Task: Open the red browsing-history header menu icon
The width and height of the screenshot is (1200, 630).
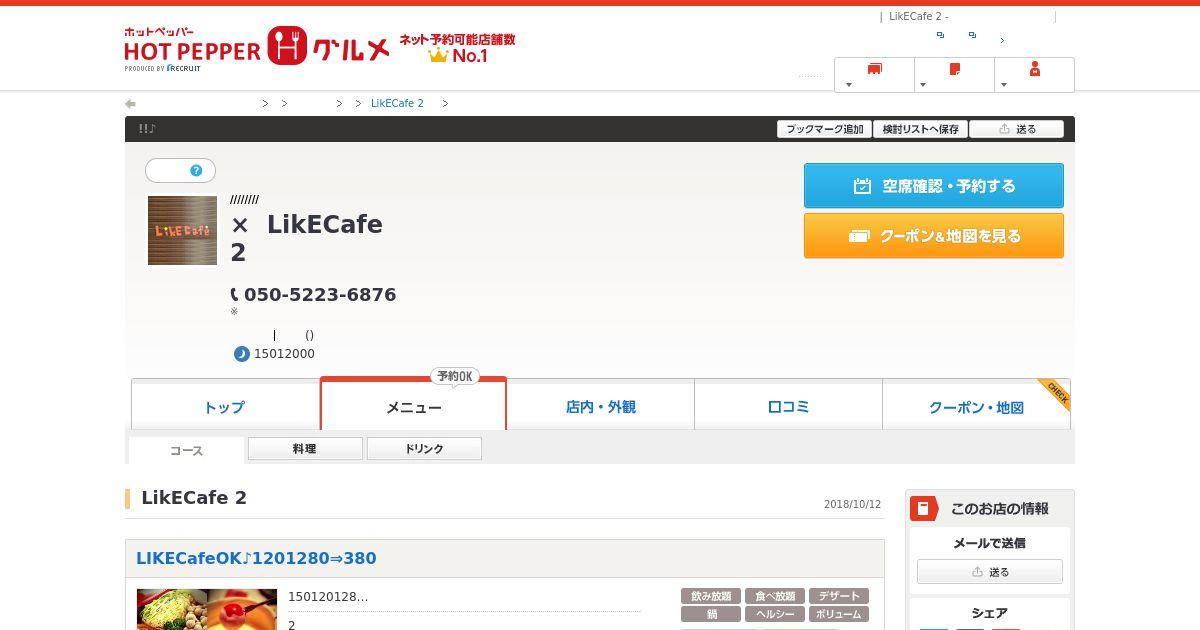Action: 875,69
